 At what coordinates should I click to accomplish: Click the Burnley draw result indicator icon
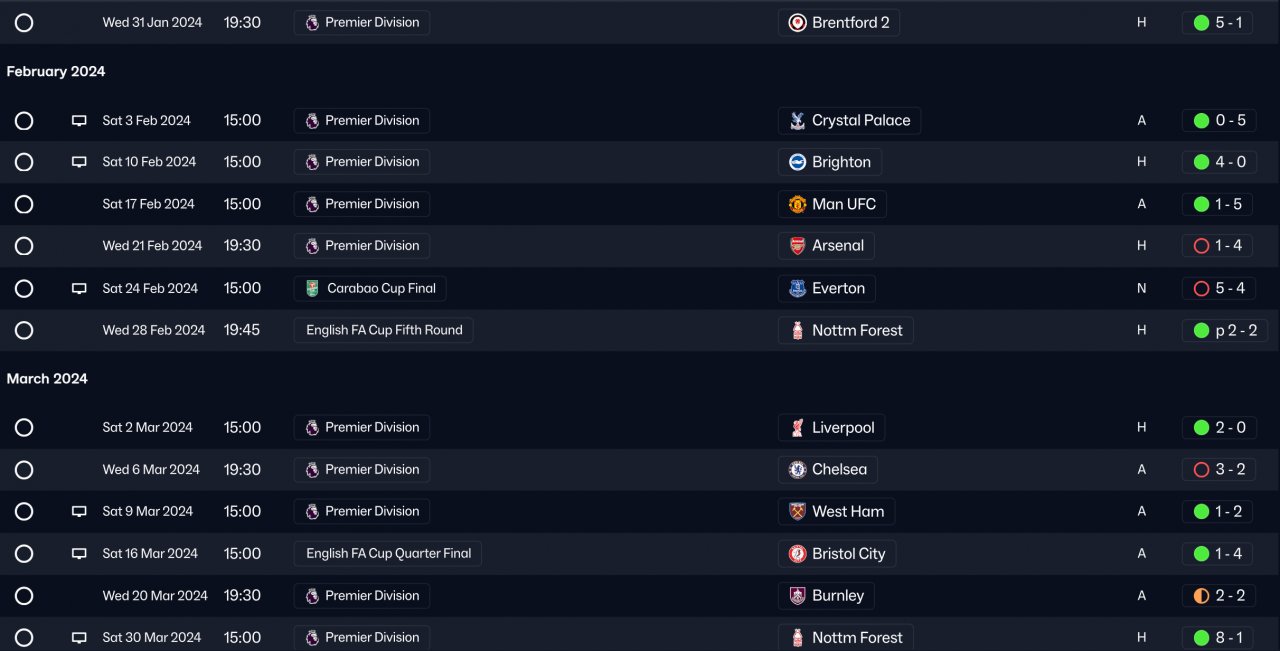tap(1201, 596)
